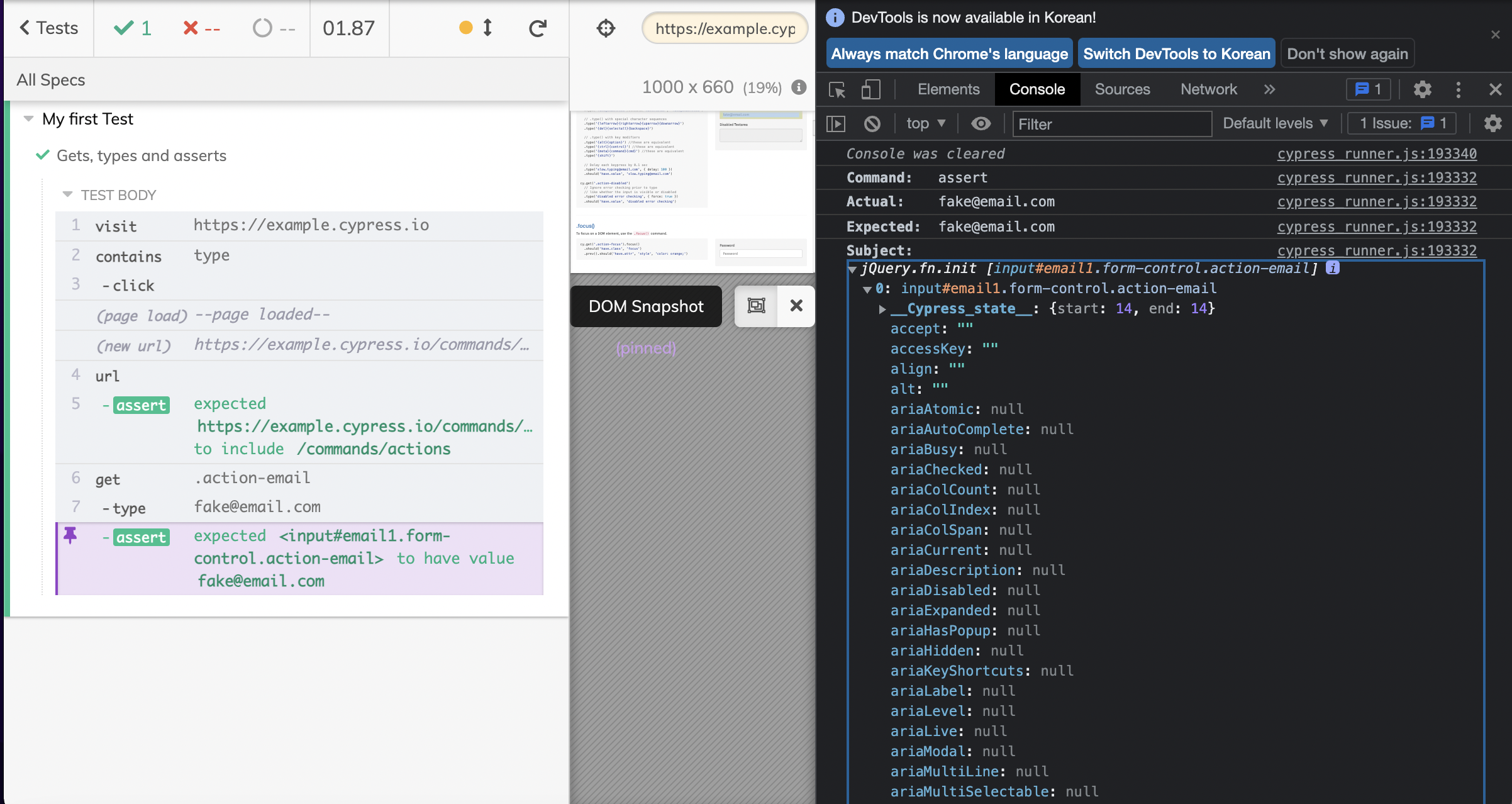
Task: Expand the __Cypress_state__ property
Action: tap(882, 309)
